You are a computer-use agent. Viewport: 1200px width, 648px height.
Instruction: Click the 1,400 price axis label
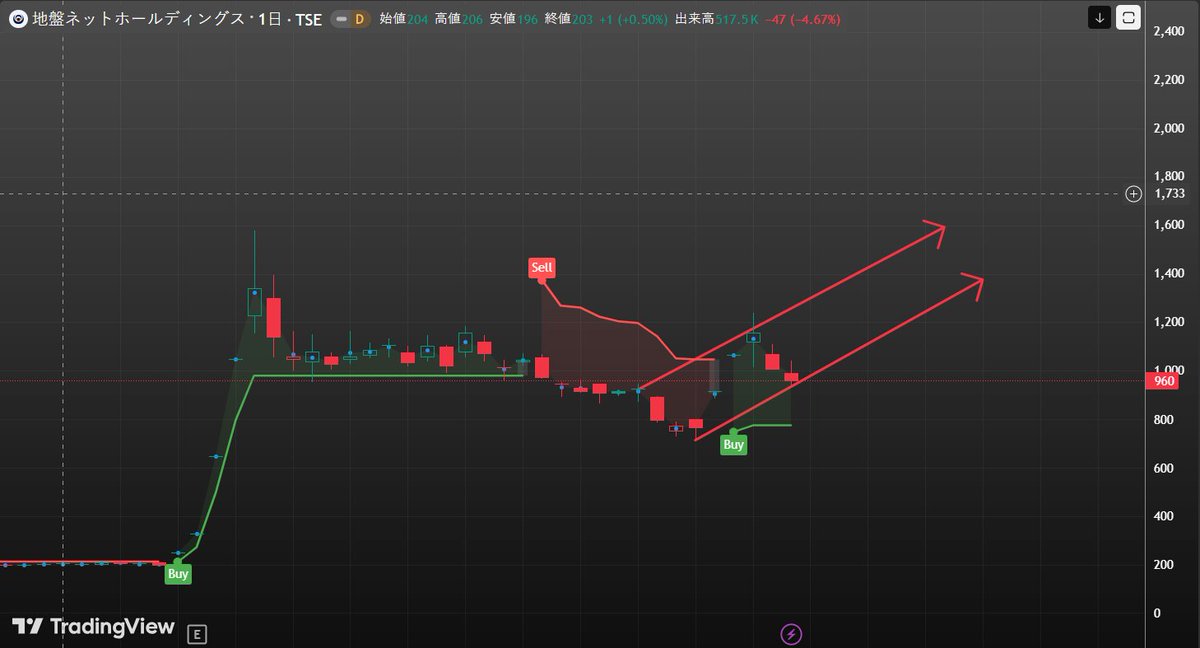[x=1169, y=274]
